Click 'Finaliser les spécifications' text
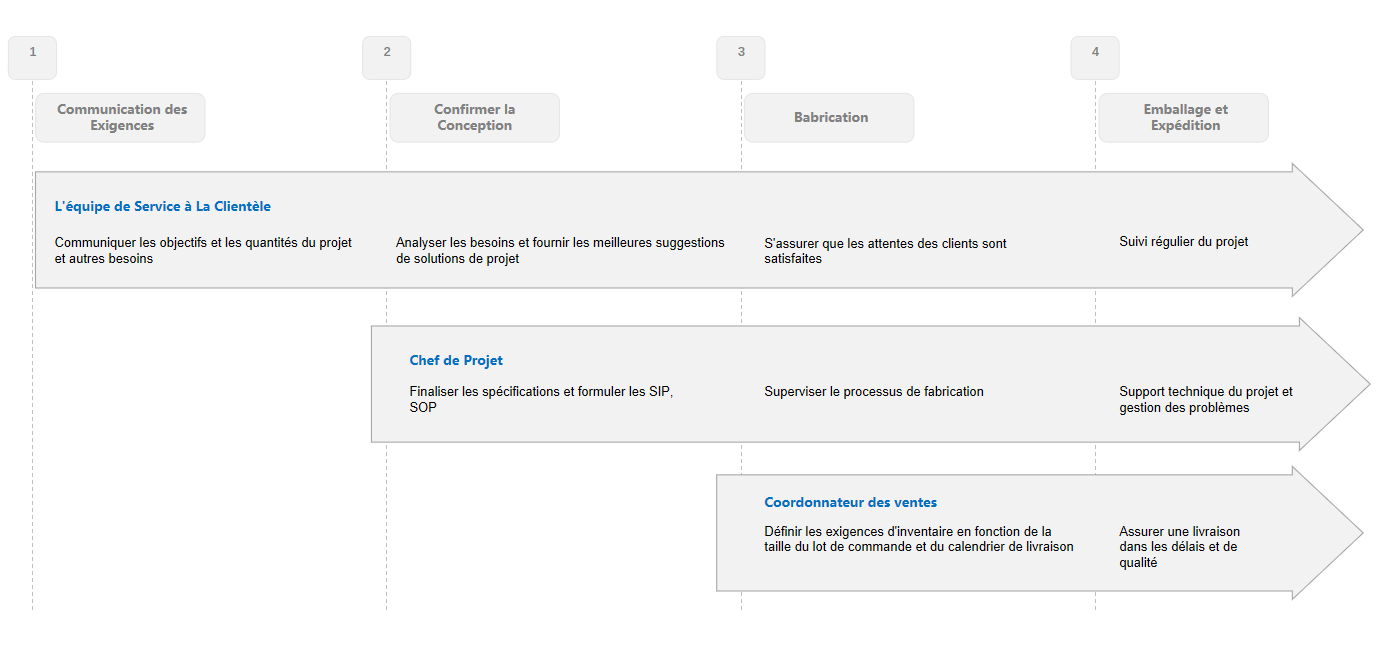 pos(541,399)
